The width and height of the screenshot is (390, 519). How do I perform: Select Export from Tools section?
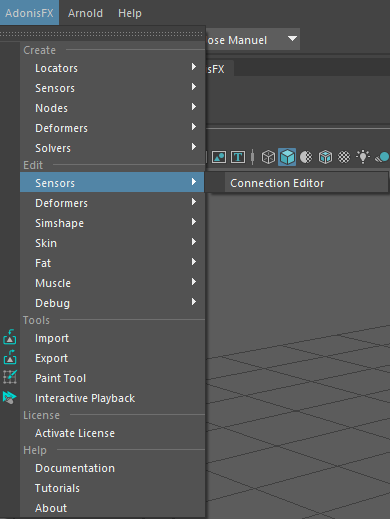[112, 358]
